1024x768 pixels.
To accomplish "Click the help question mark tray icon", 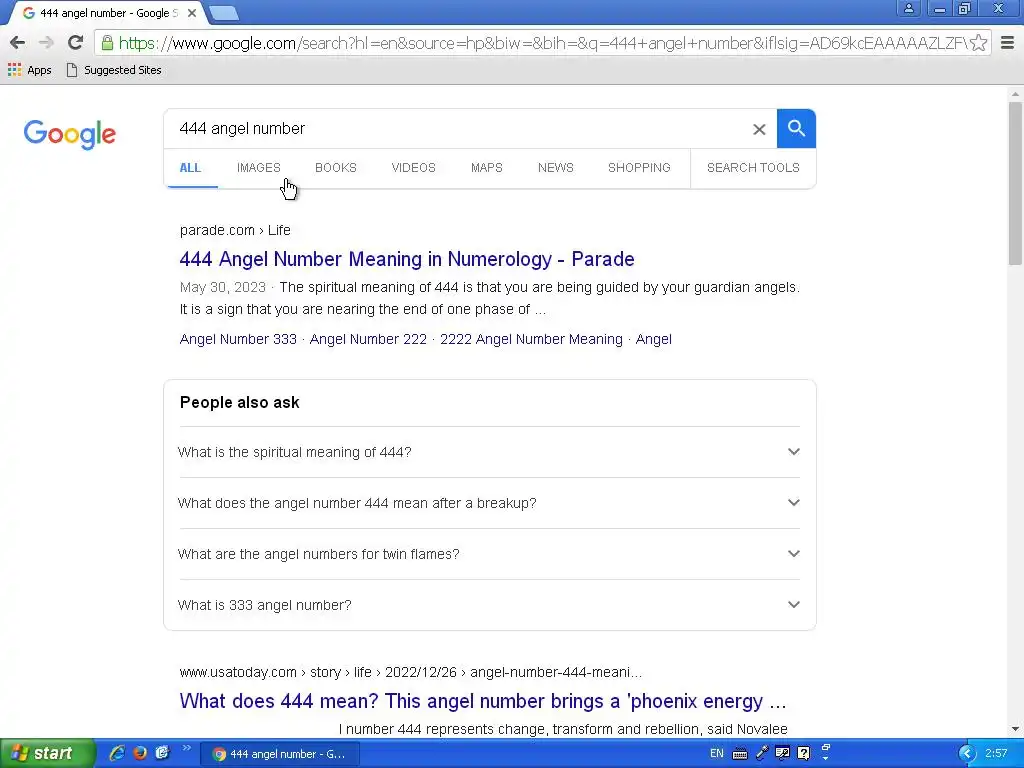I will point(804,754).
